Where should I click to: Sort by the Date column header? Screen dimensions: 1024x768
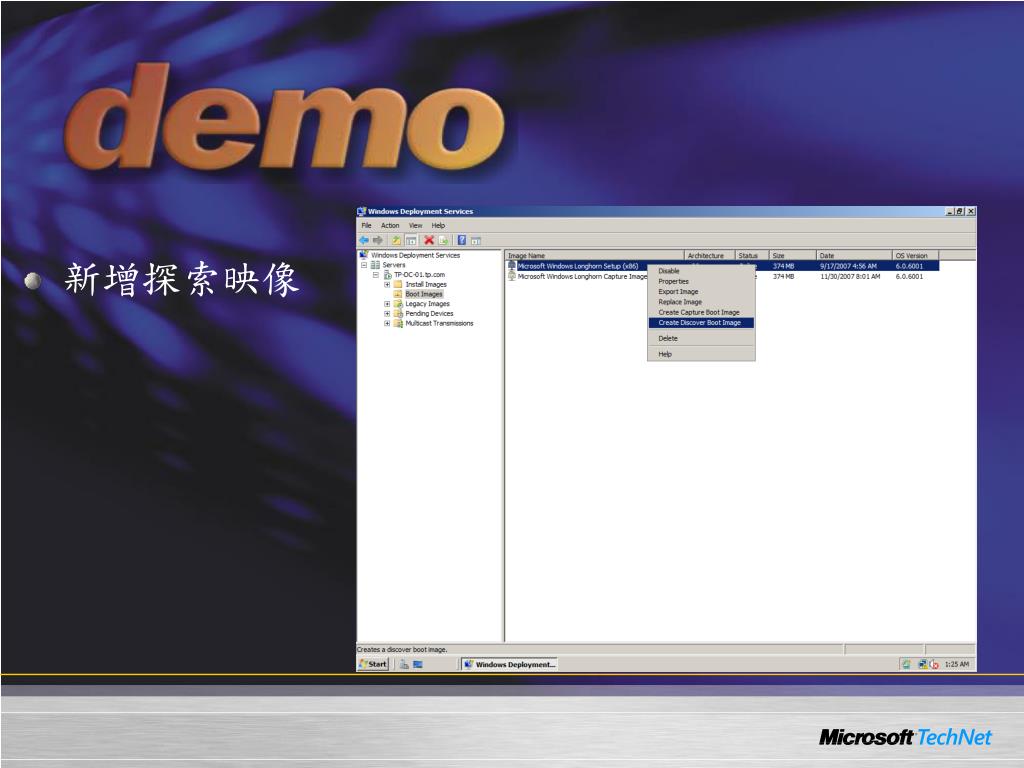pos(854,255)
